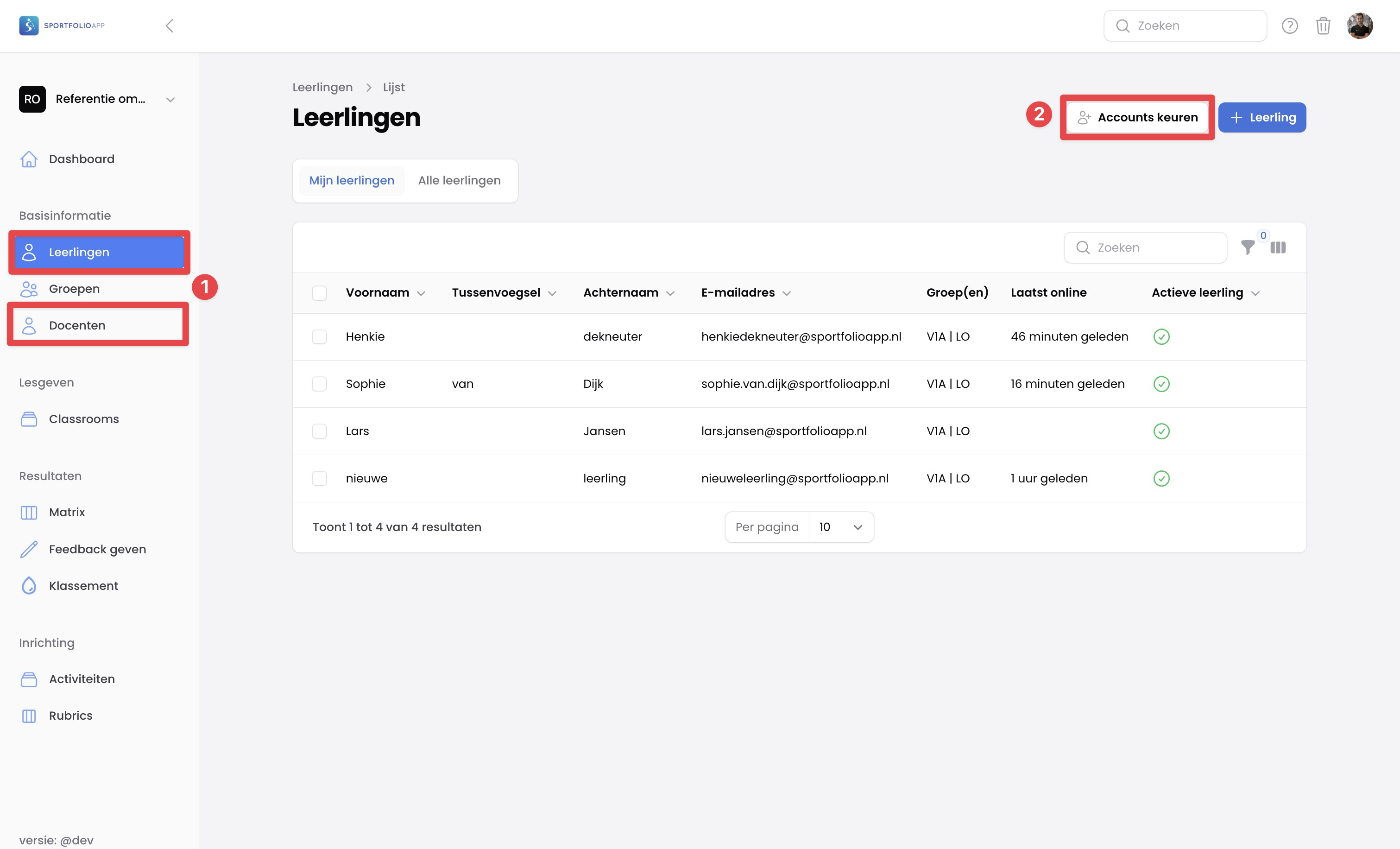Image resolution: width=1400 pixels, height=849 pixels.
Task: Tick the select-all checkbox in table header
Action: [319, 293]
